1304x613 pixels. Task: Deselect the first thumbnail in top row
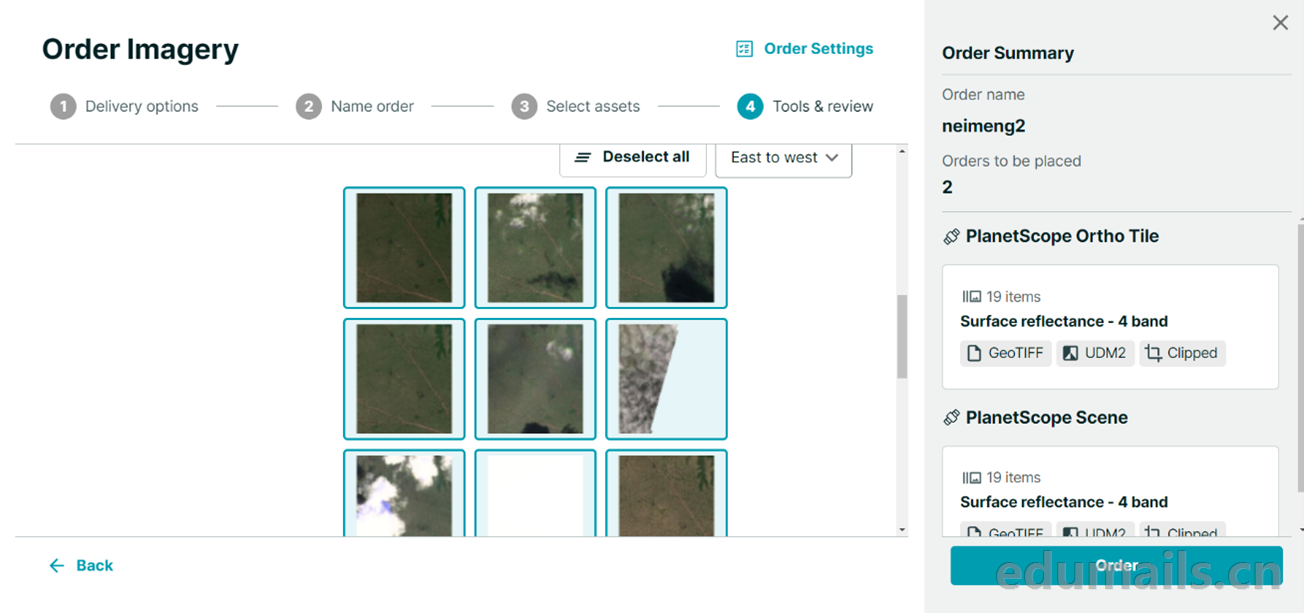[x=404, y=247]
